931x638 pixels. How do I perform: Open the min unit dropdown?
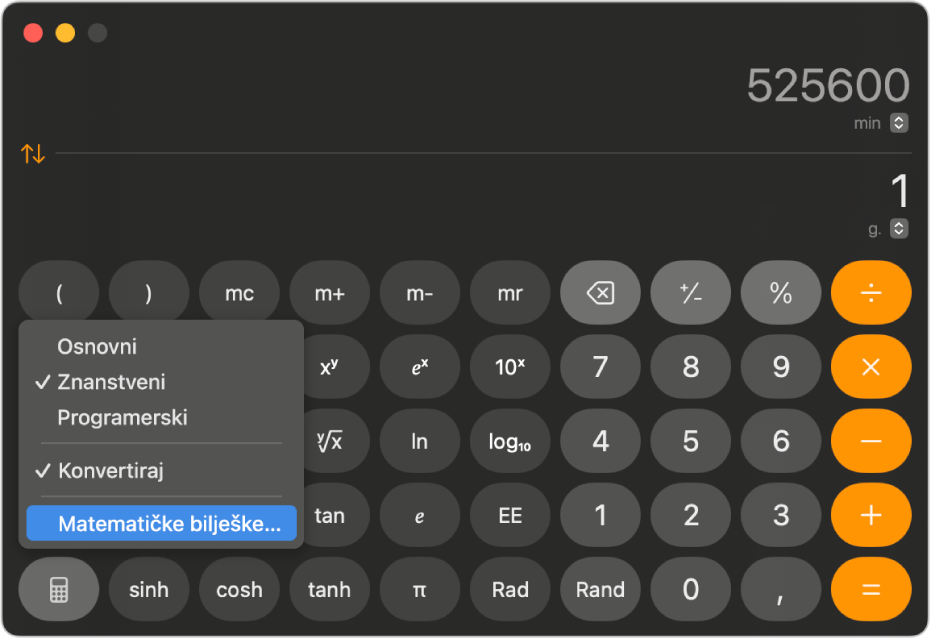(899, 123)
